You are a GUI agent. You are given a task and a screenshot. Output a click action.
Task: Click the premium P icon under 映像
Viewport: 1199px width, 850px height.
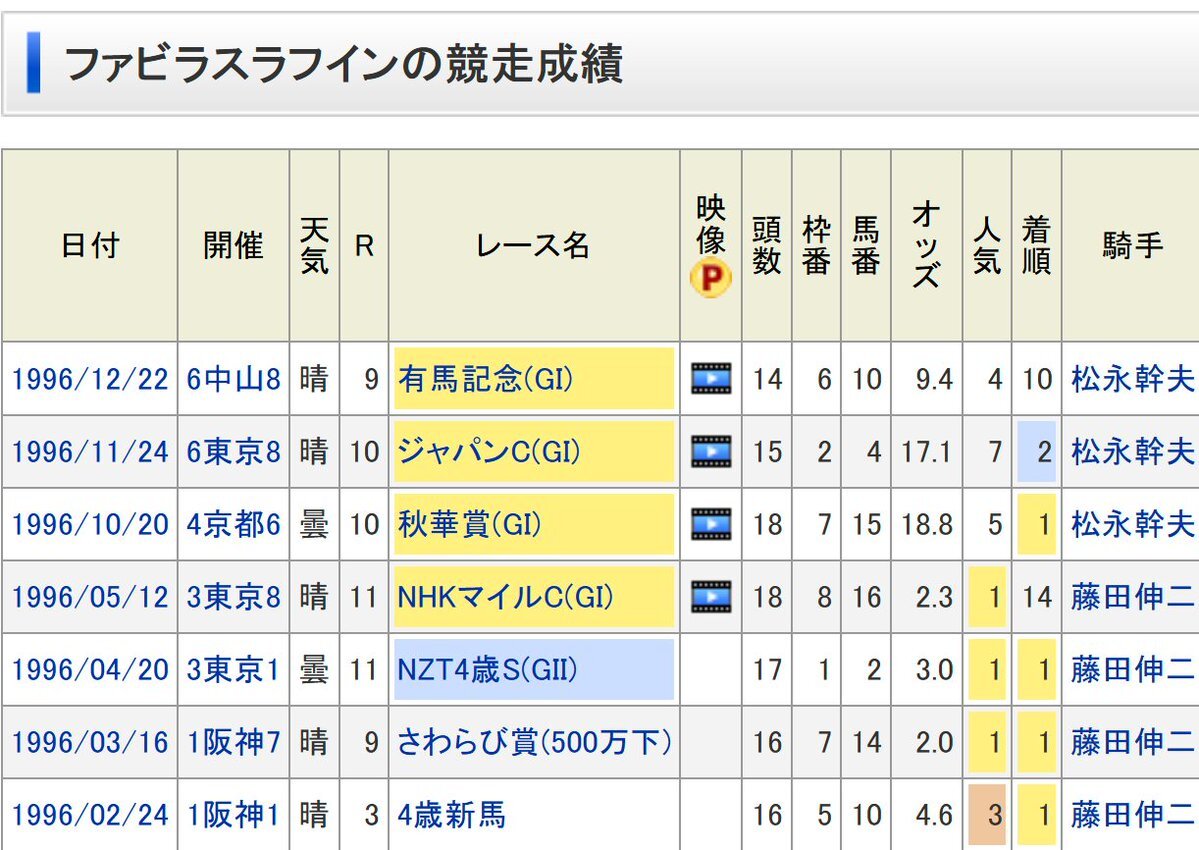tap(710, 277)
